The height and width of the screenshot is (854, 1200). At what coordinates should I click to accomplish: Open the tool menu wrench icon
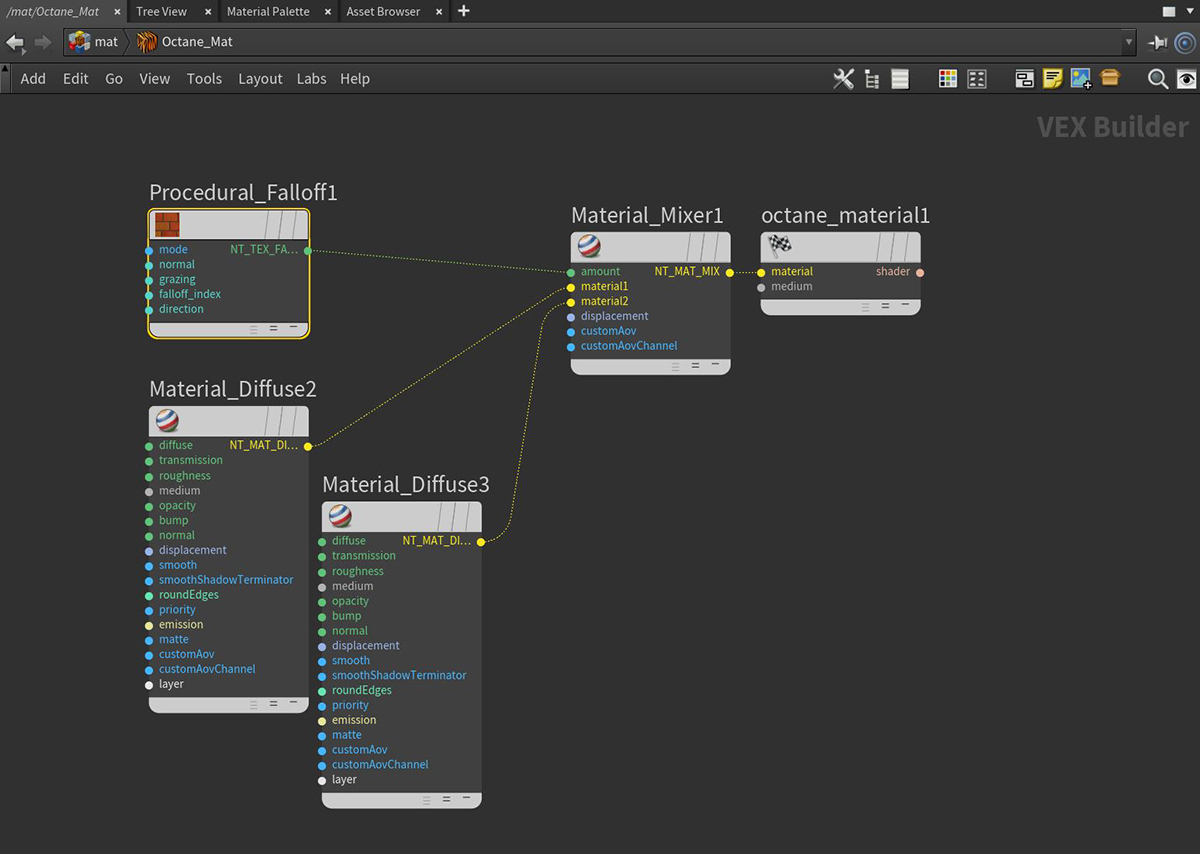tap(843, 79)
